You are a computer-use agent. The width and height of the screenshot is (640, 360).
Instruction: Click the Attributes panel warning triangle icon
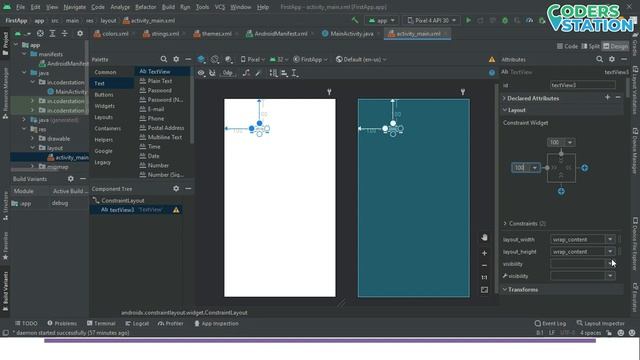pyautogui.click(x=492, y=60)
